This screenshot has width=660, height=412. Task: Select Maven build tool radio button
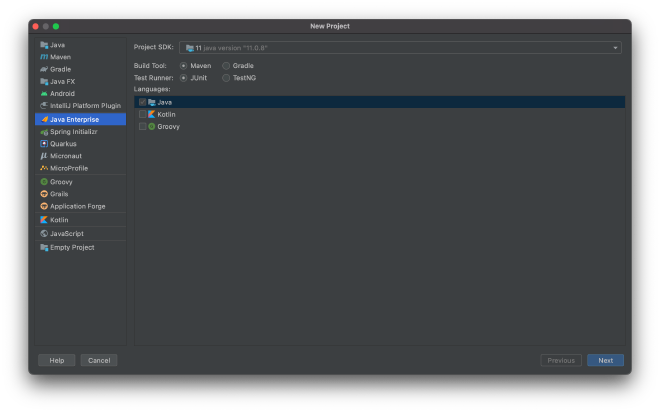(184, 66)
